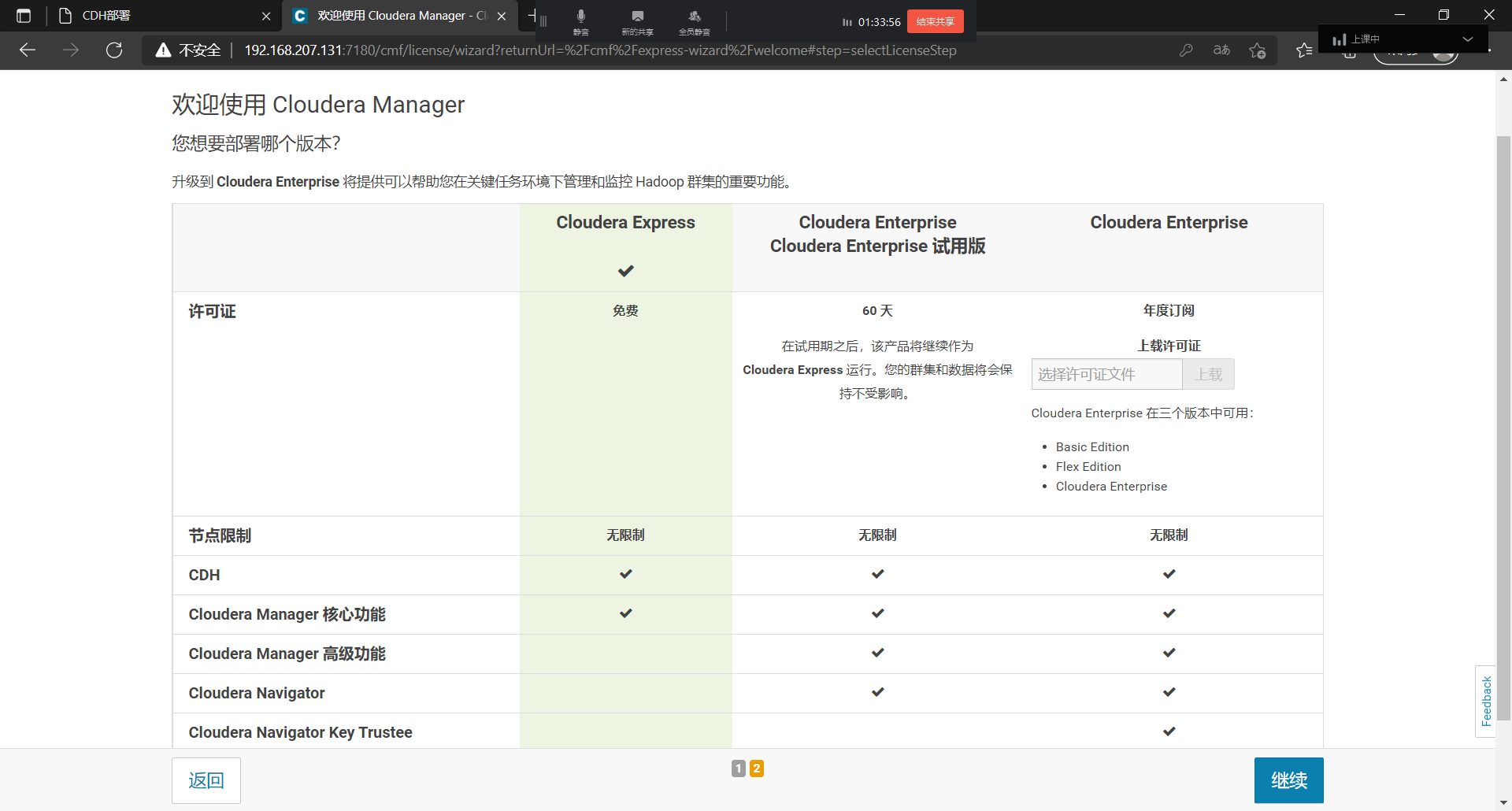Click the '节点限制' row label

pyautogui.click(x=220, y=535)
